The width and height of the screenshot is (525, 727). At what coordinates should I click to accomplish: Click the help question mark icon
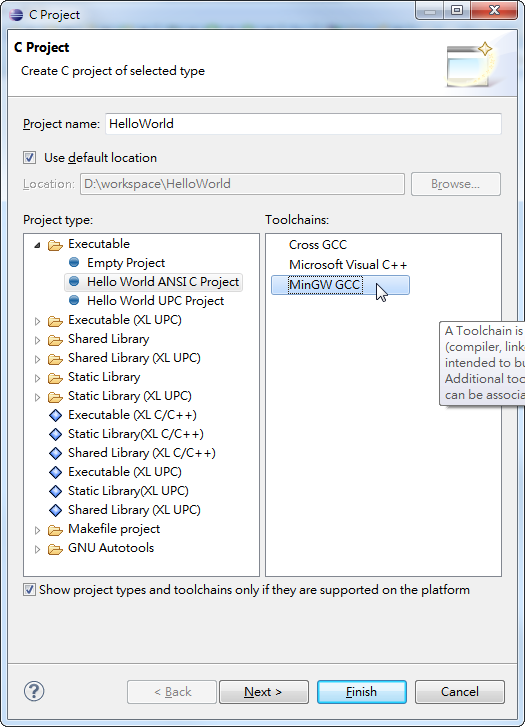coord(34,691)
